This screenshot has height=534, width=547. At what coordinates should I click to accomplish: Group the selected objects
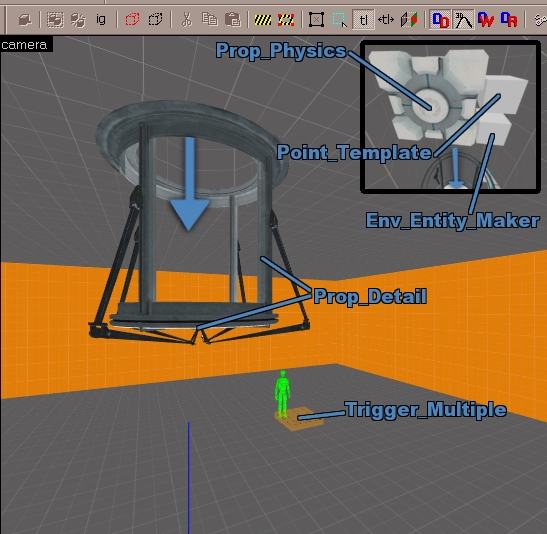55,20
